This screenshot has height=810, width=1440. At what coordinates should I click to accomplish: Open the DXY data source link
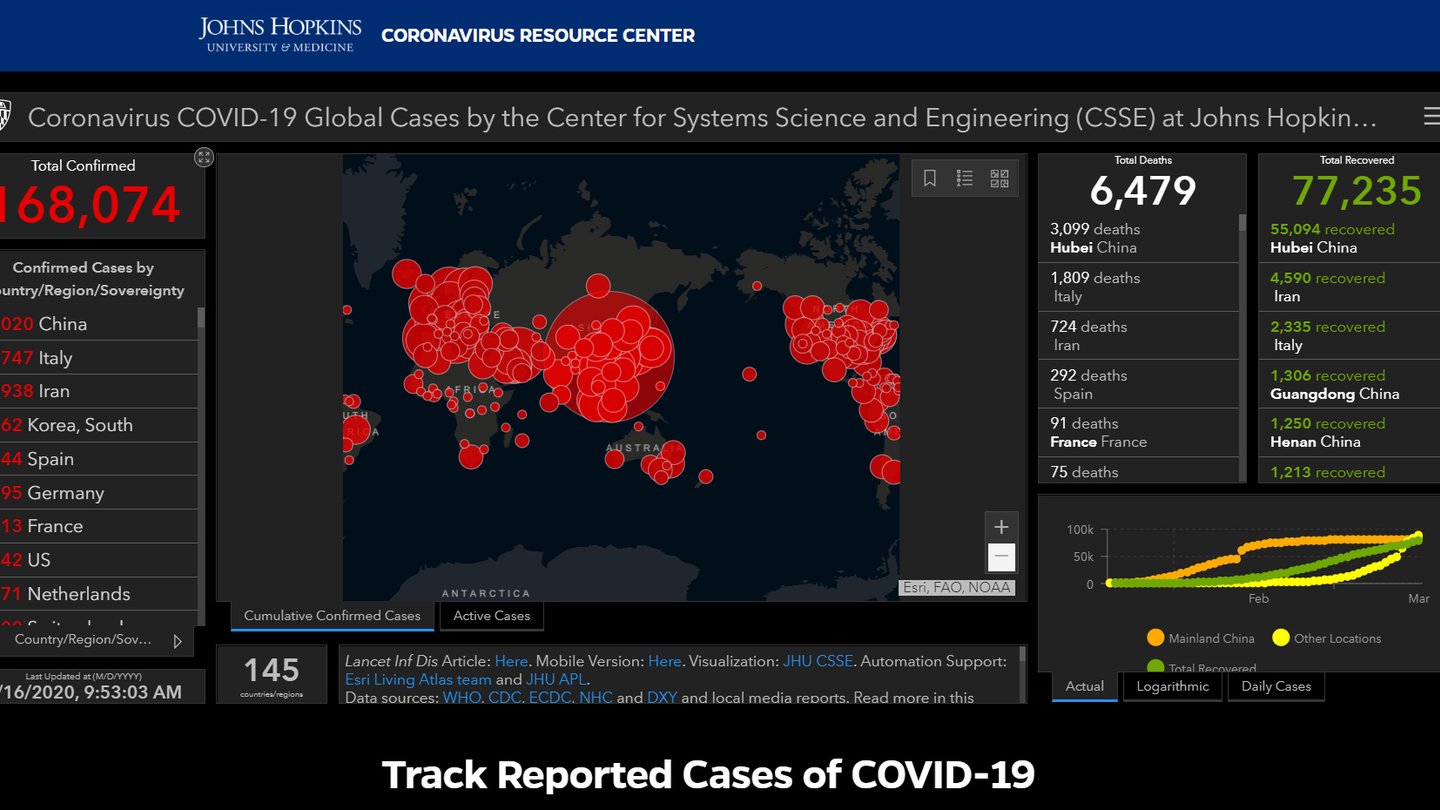coord(662,697)
